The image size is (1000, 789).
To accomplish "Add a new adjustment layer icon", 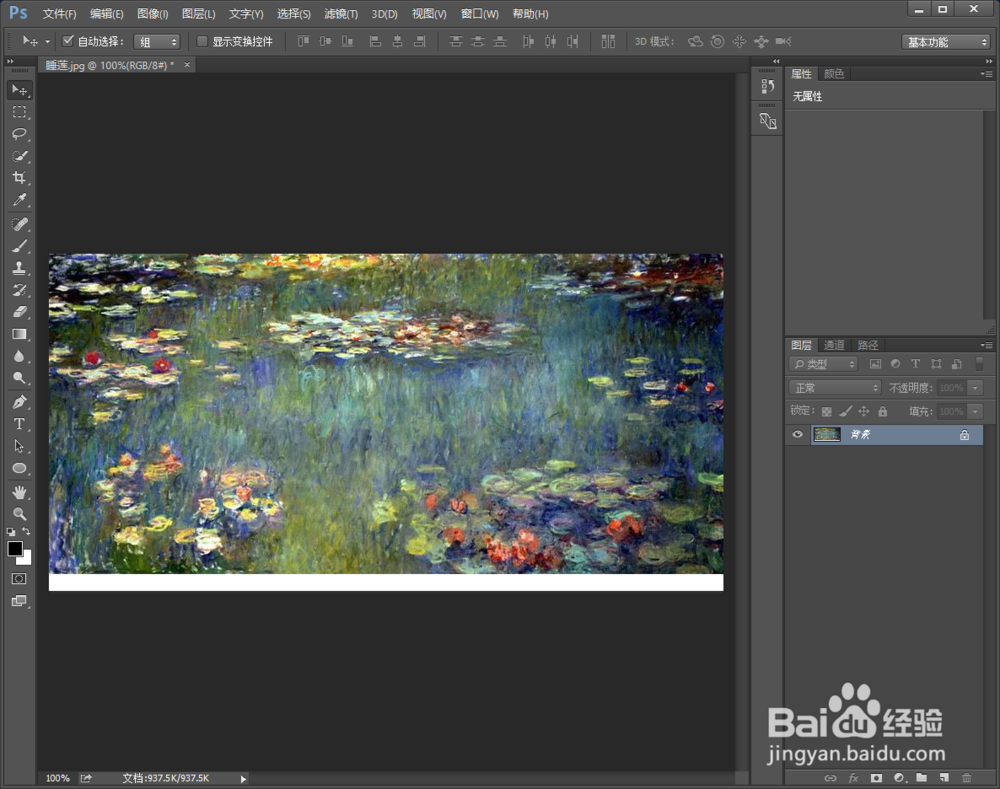I will 899,778.
